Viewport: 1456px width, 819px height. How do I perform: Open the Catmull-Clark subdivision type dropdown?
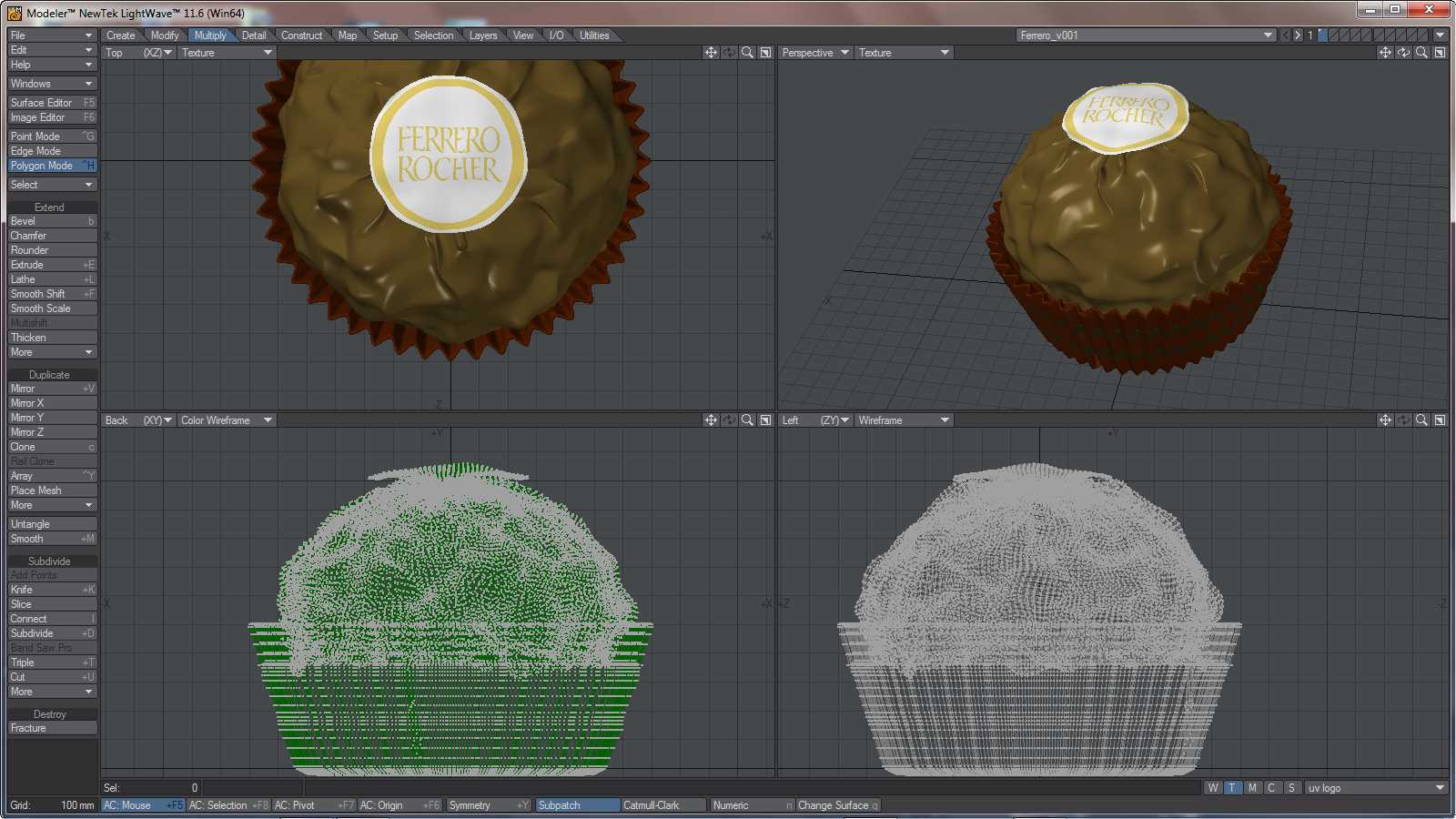coord(663,805)
